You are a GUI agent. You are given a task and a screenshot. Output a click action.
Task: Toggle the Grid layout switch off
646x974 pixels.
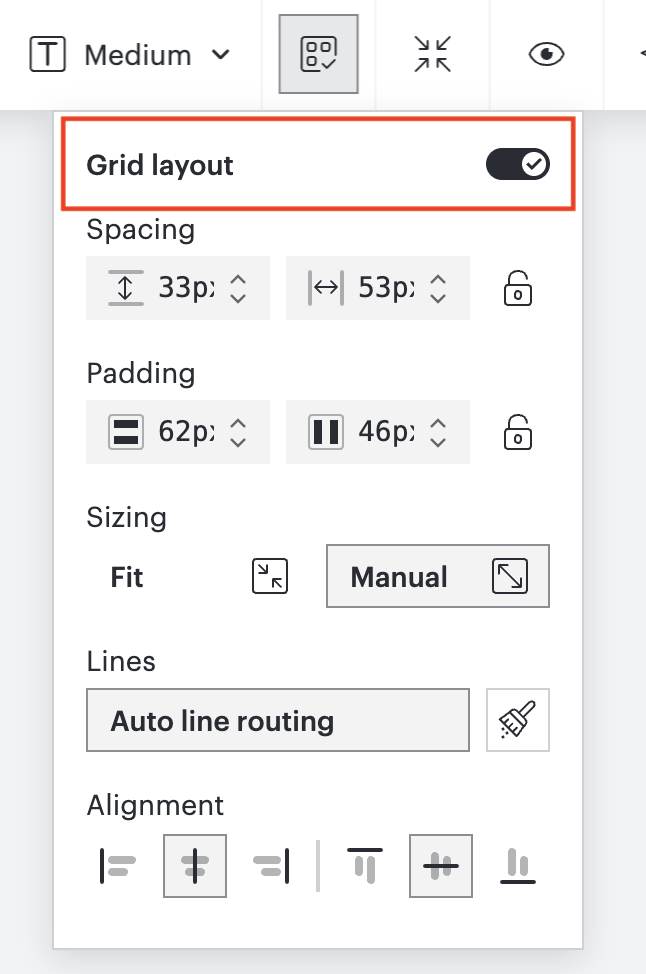coord(517,164)
